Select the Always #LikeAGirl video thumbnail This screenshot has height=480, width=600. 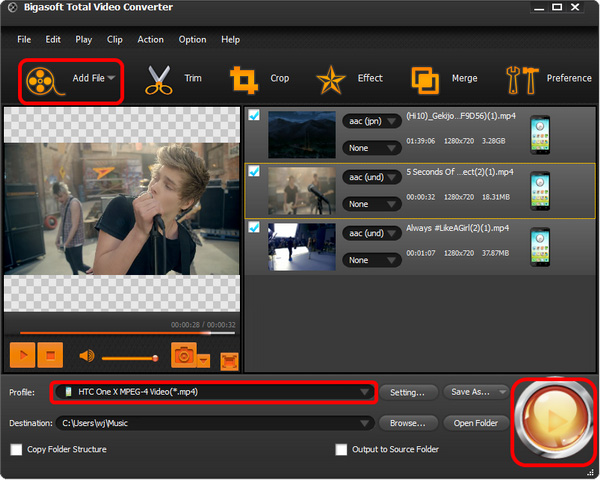(302, 247)
